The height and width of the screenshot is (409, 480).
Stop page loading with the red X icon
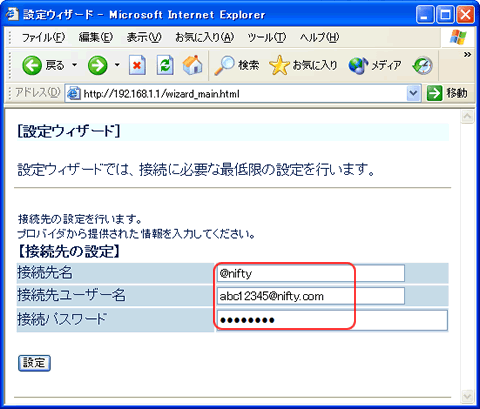(x=137, y=65)
